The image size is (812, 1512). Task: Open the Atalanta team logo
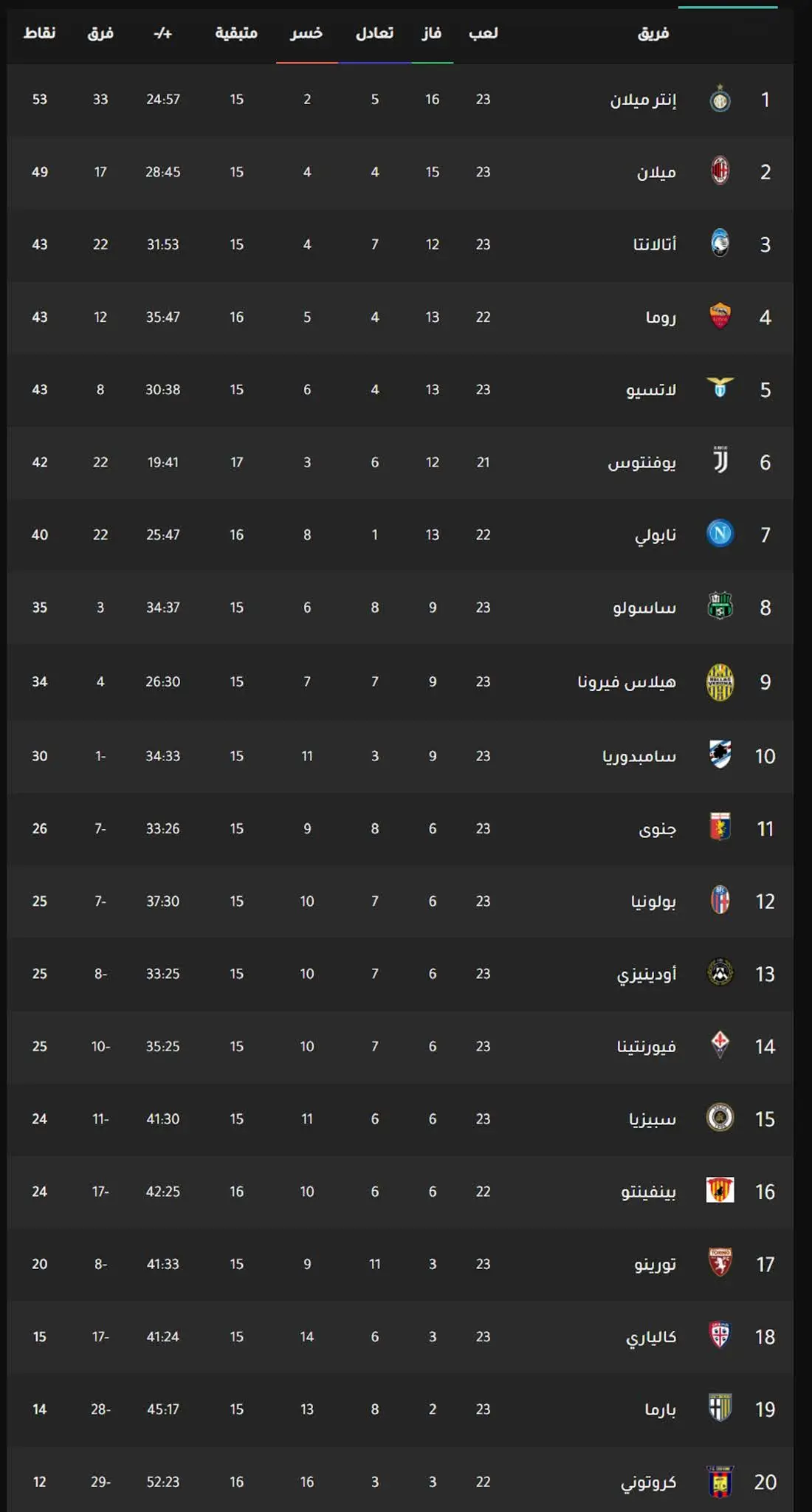(x=720, y=244)
